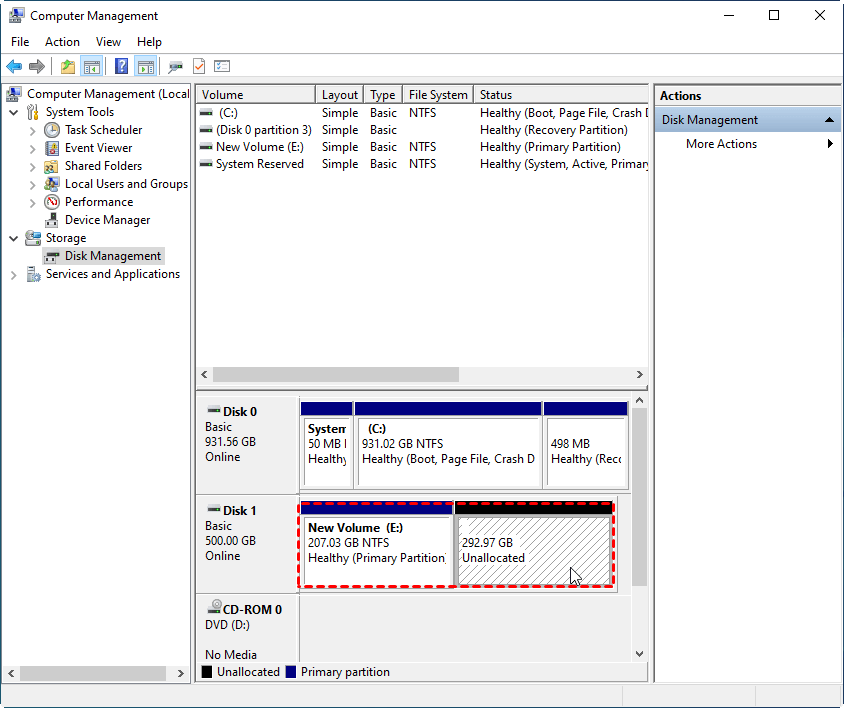Select the System Tools tree node
The image size is (844, 708).
[80, 112]
